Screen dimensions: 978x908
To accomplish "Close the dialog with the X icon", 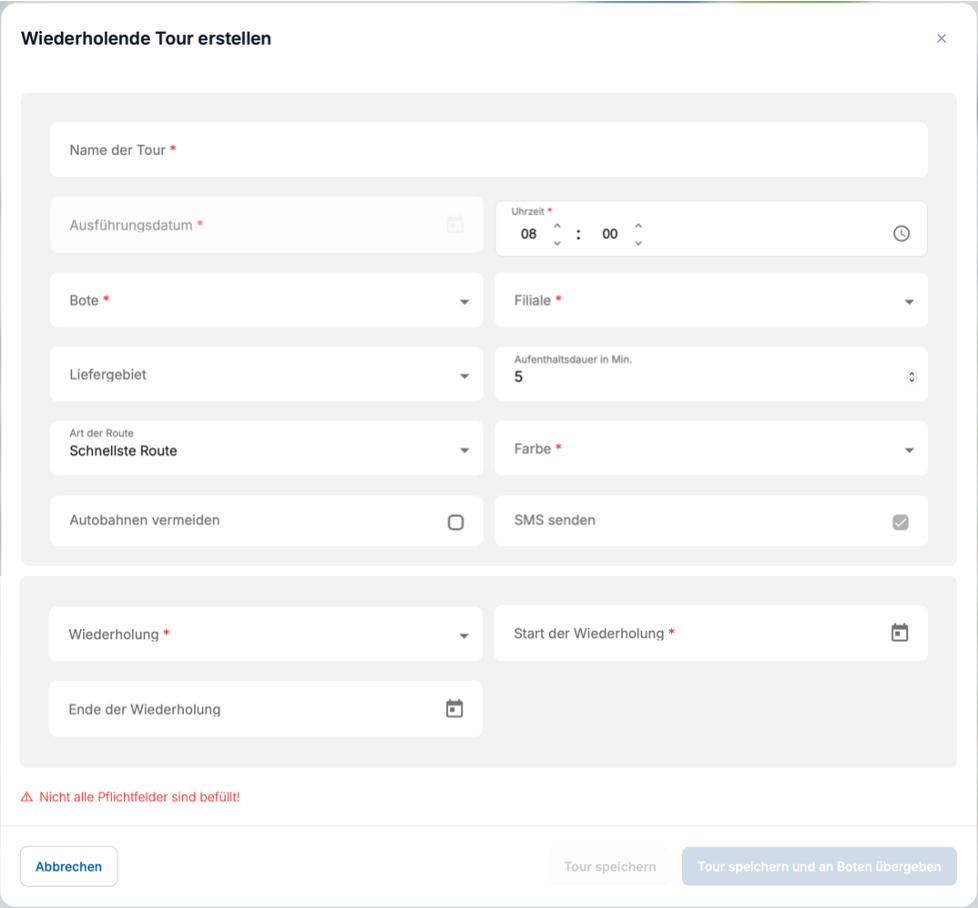I will [941, 39].
